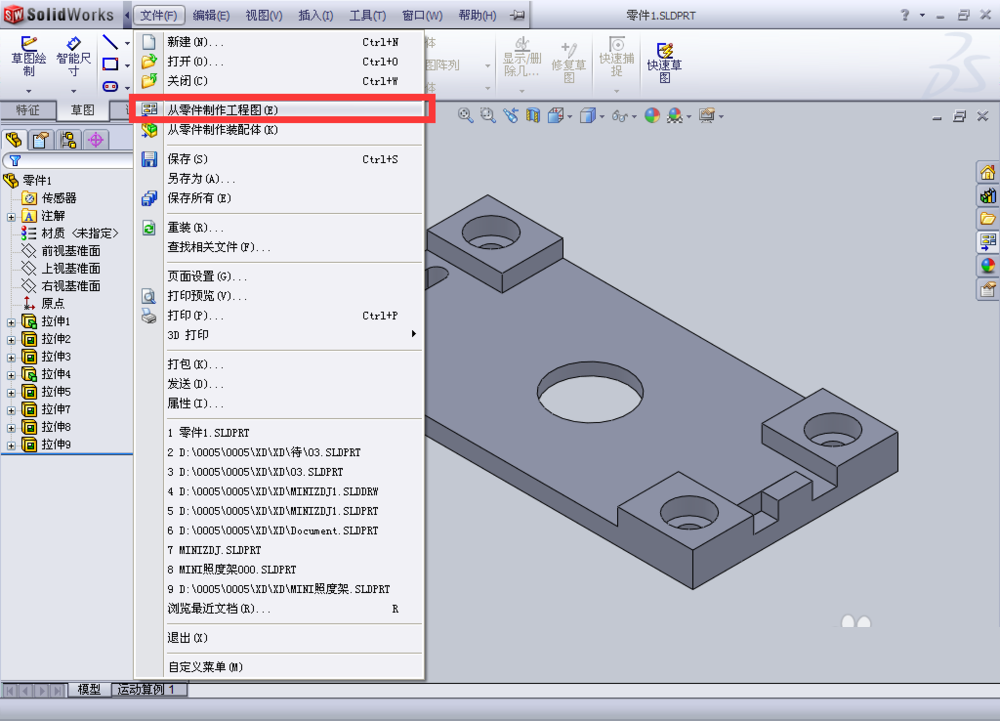The width and height of the screenshot is (1000, 721).
Task: Open the SolidWorks Resources home pane
Action: click(987, 172)
